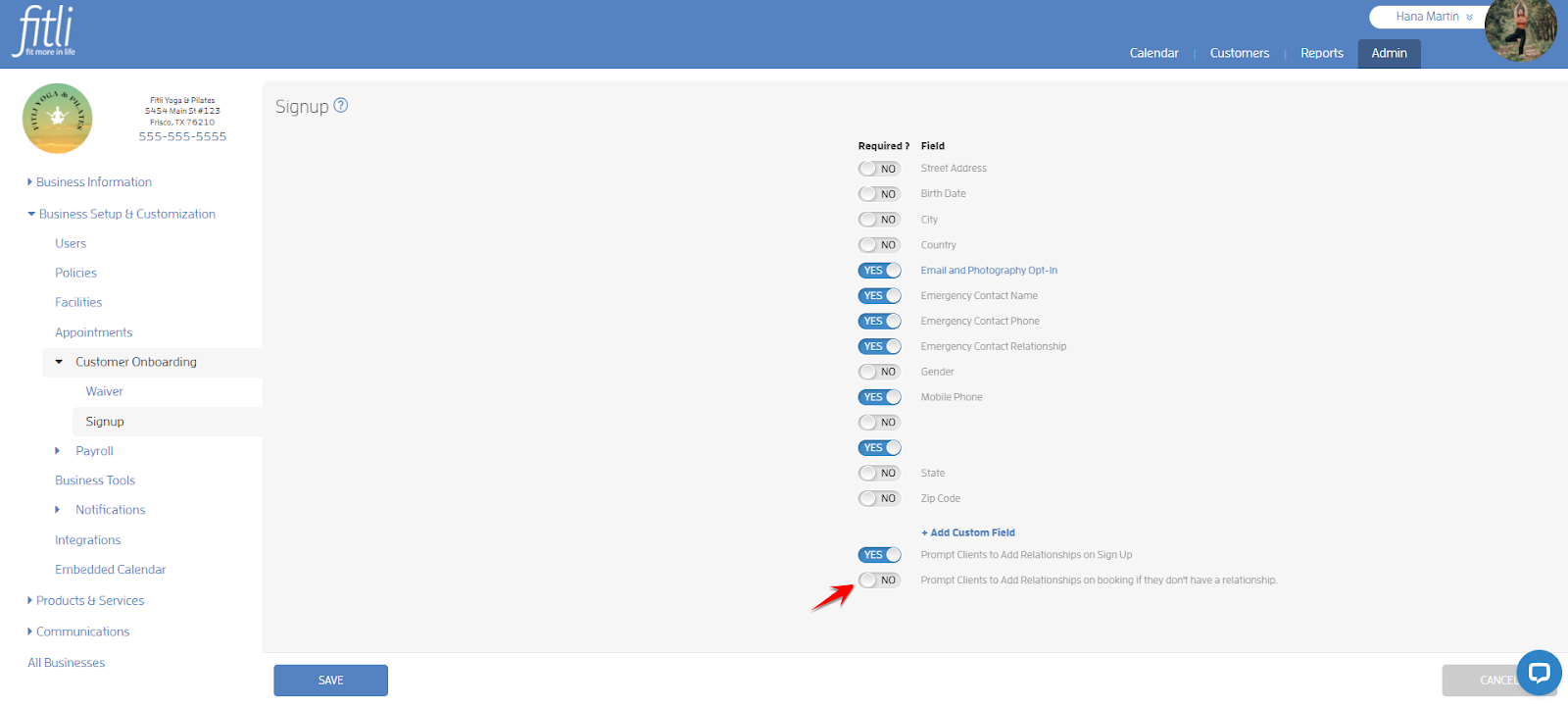Expand Products & Services section
Image resolution: width=1568 pixels, height=707 pixels.
pos(85,600)
